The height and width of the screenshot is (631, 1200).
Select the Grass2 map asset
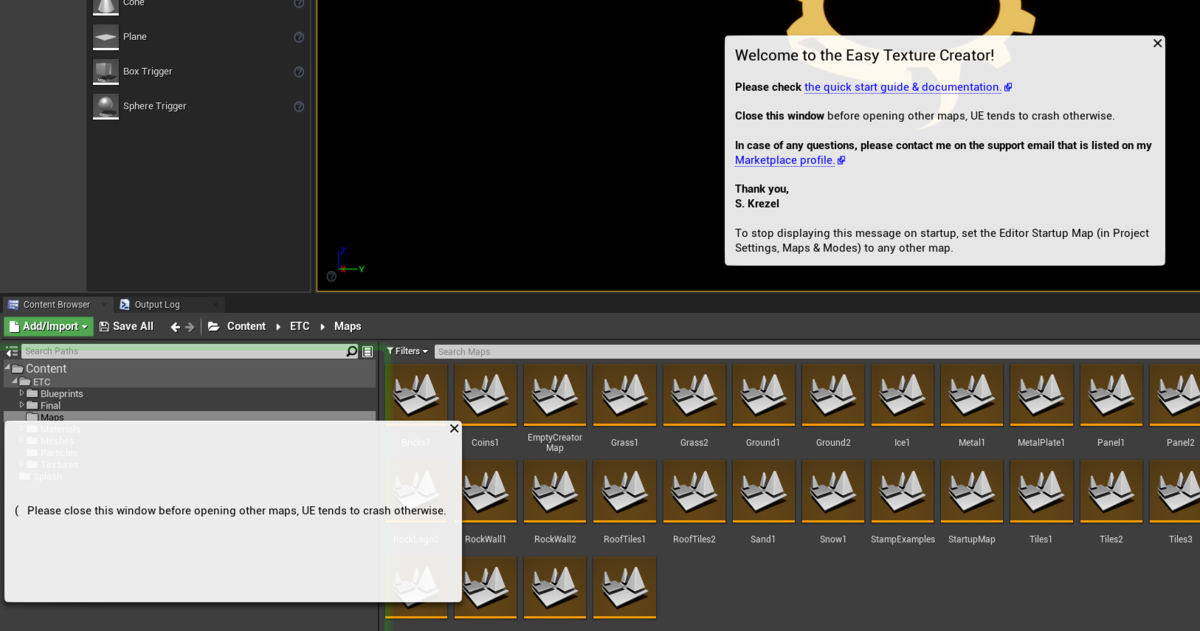coord(694,406)
